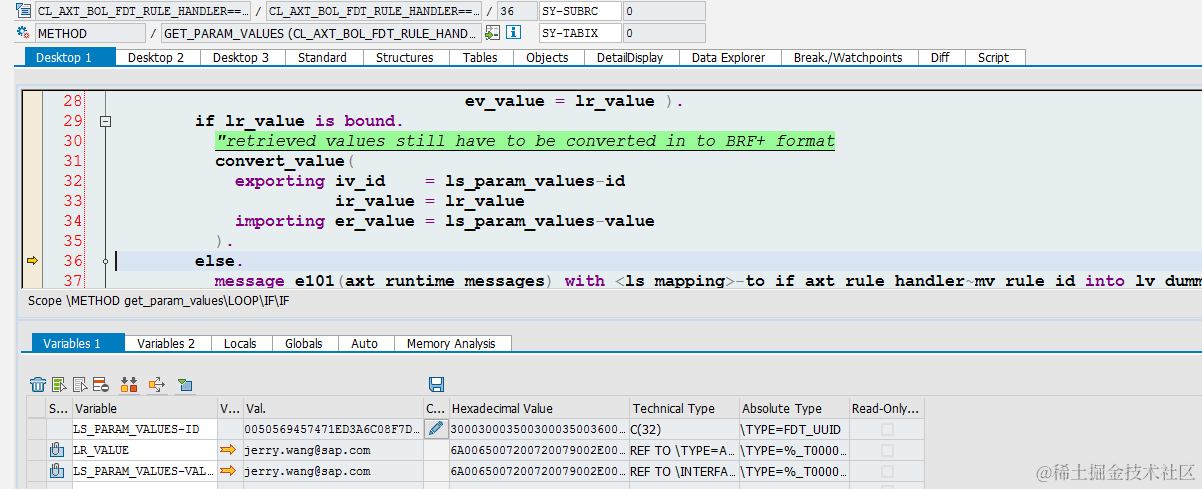Image resolution: width=1202 pixels, height=489 pixels.
Task: Click the second row-edit icon in variables toolbar
Action: click(x=79, y=384)
